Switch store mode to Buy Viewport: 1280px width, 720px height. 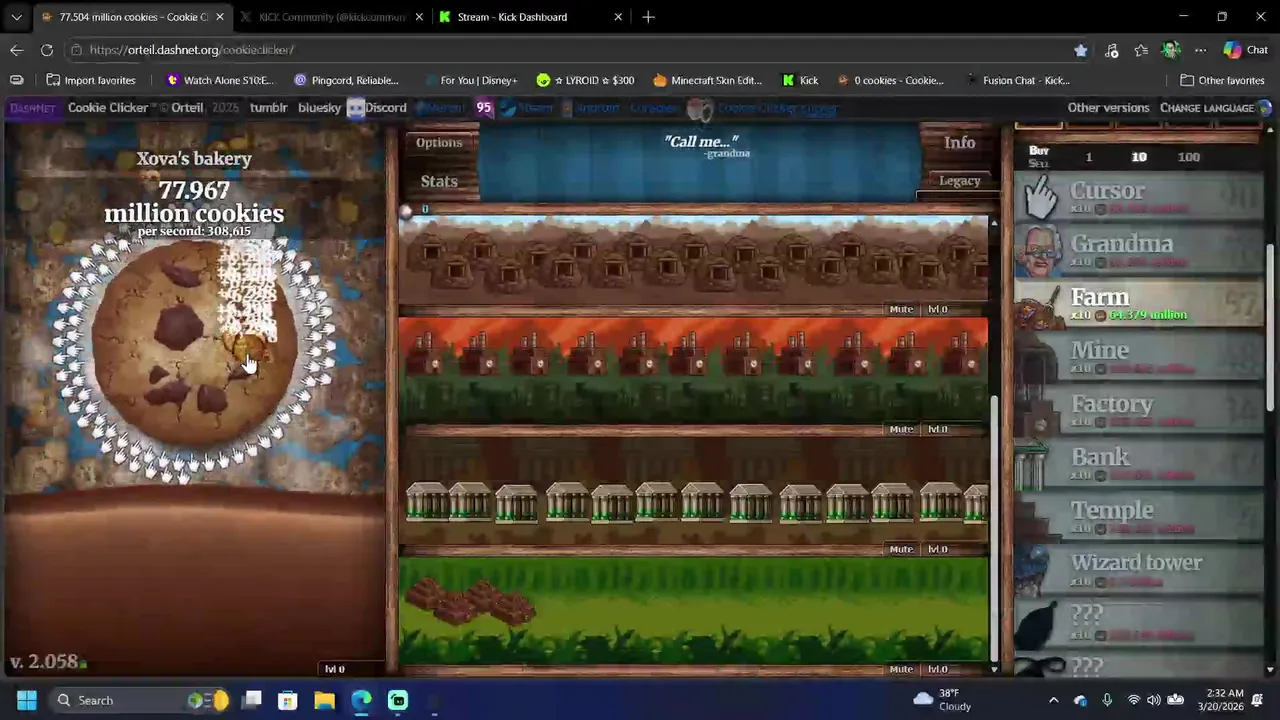coord(1039,150)
